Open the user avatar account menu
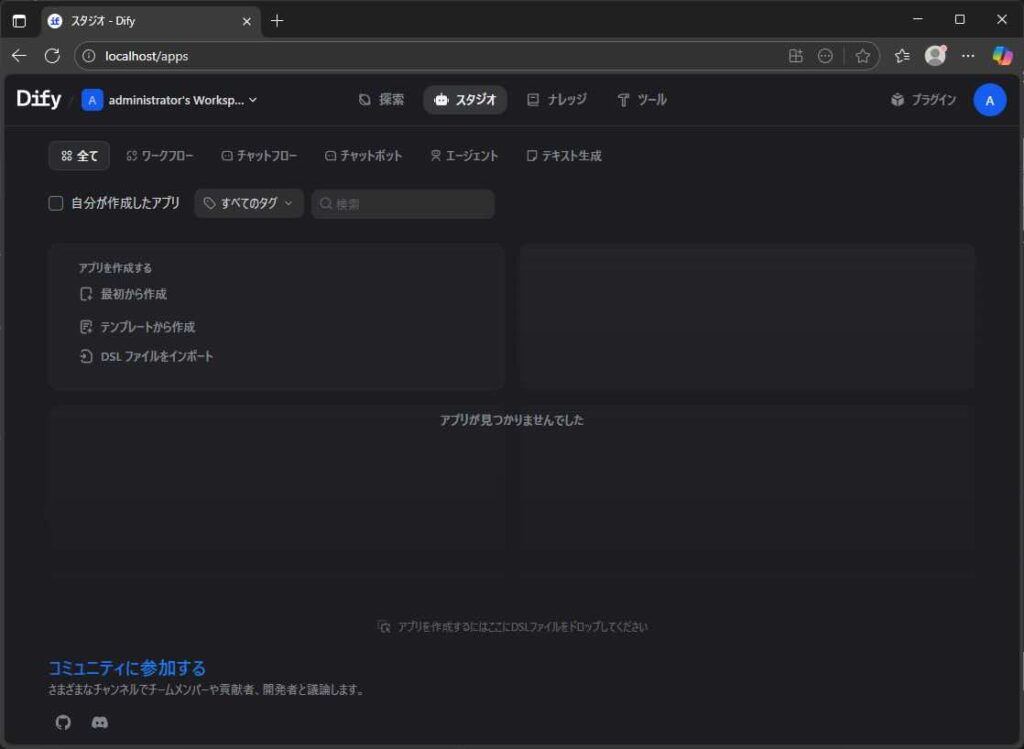This screenshot has height=749, width=1024. [x=989, y=100]
